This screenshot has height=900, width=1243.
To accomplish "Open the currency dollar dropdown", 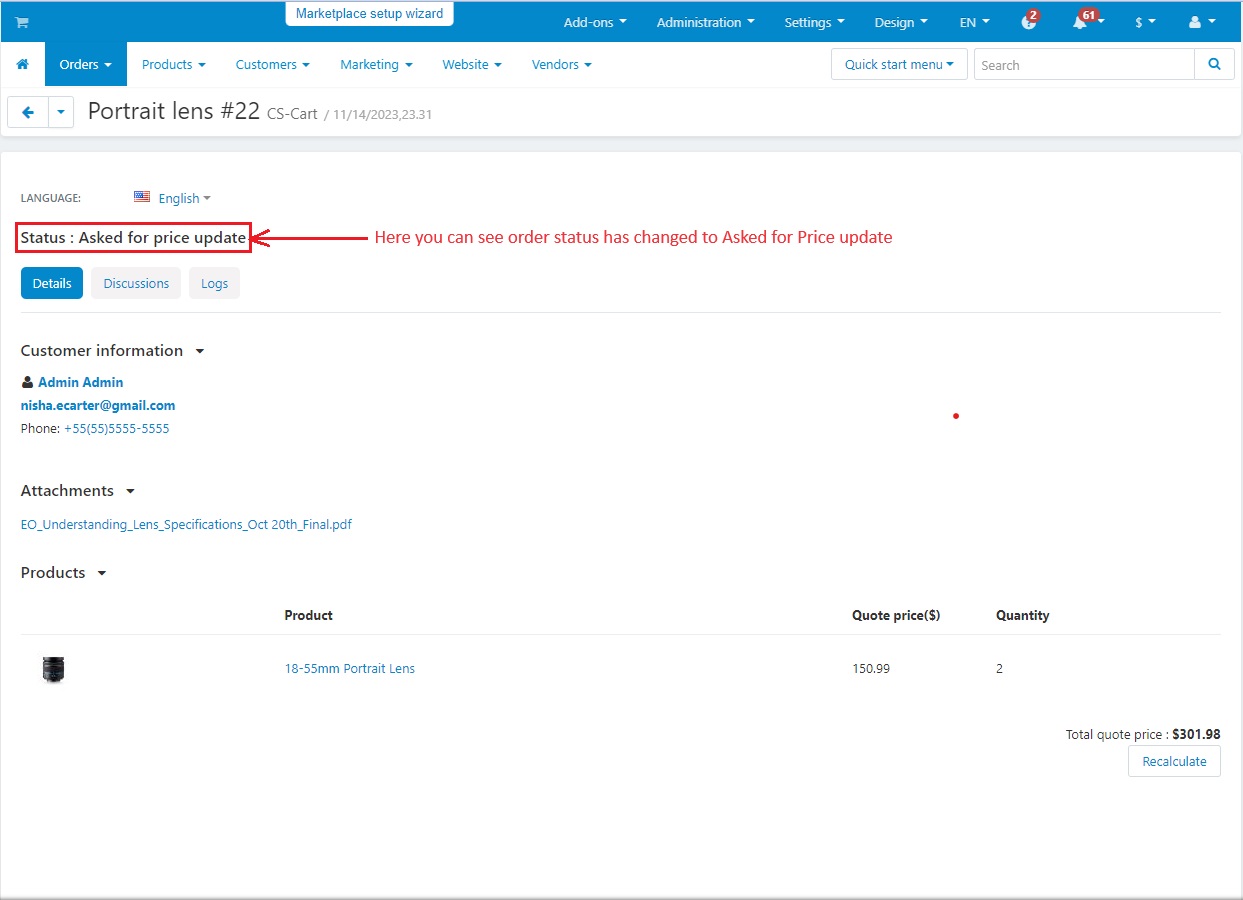I will [x=1145, y=22].
